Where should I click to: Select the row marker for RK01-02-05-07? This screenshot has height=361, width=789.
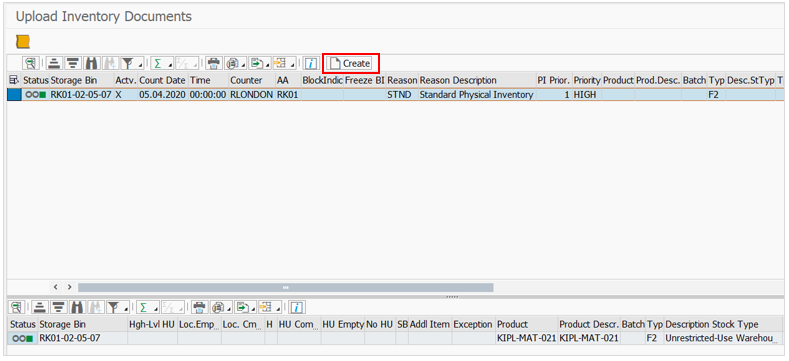pyautogui.click(x=14, y=94)
